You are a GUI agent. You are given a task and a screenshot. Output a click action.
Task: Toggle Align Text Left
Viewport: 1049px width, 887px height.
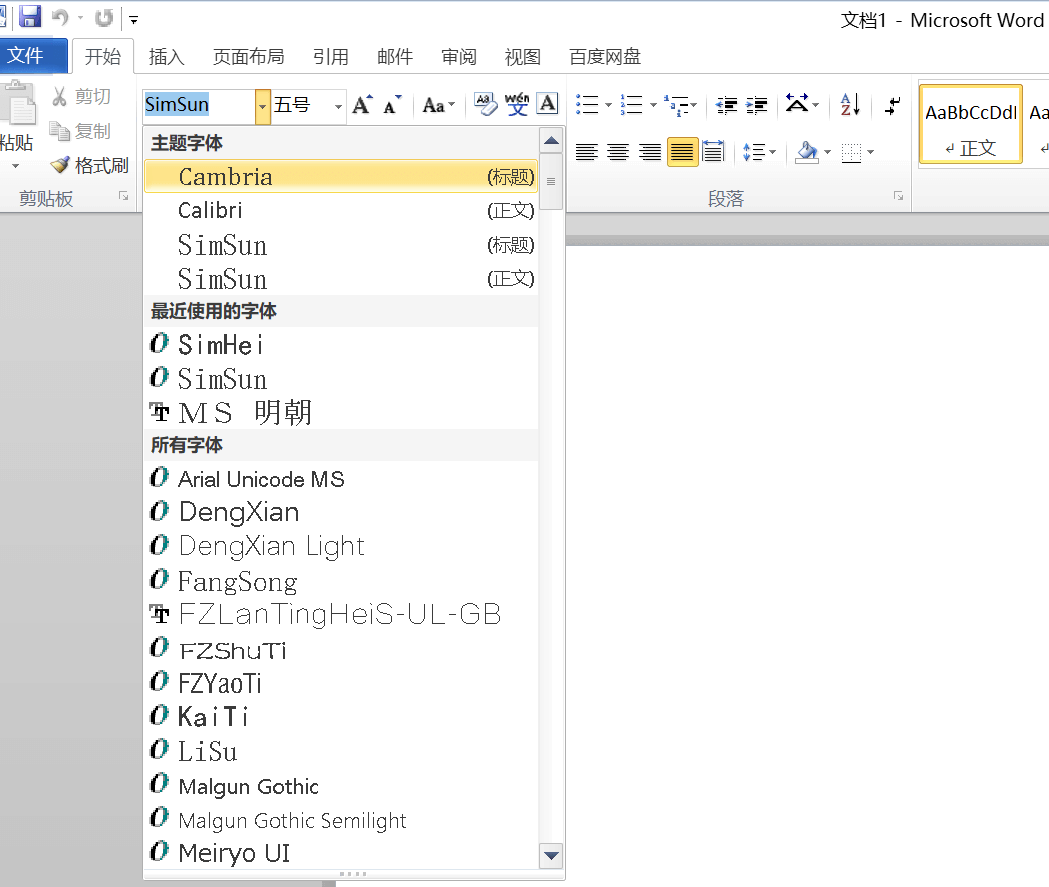pyautogui.click(x=586, y=152)
